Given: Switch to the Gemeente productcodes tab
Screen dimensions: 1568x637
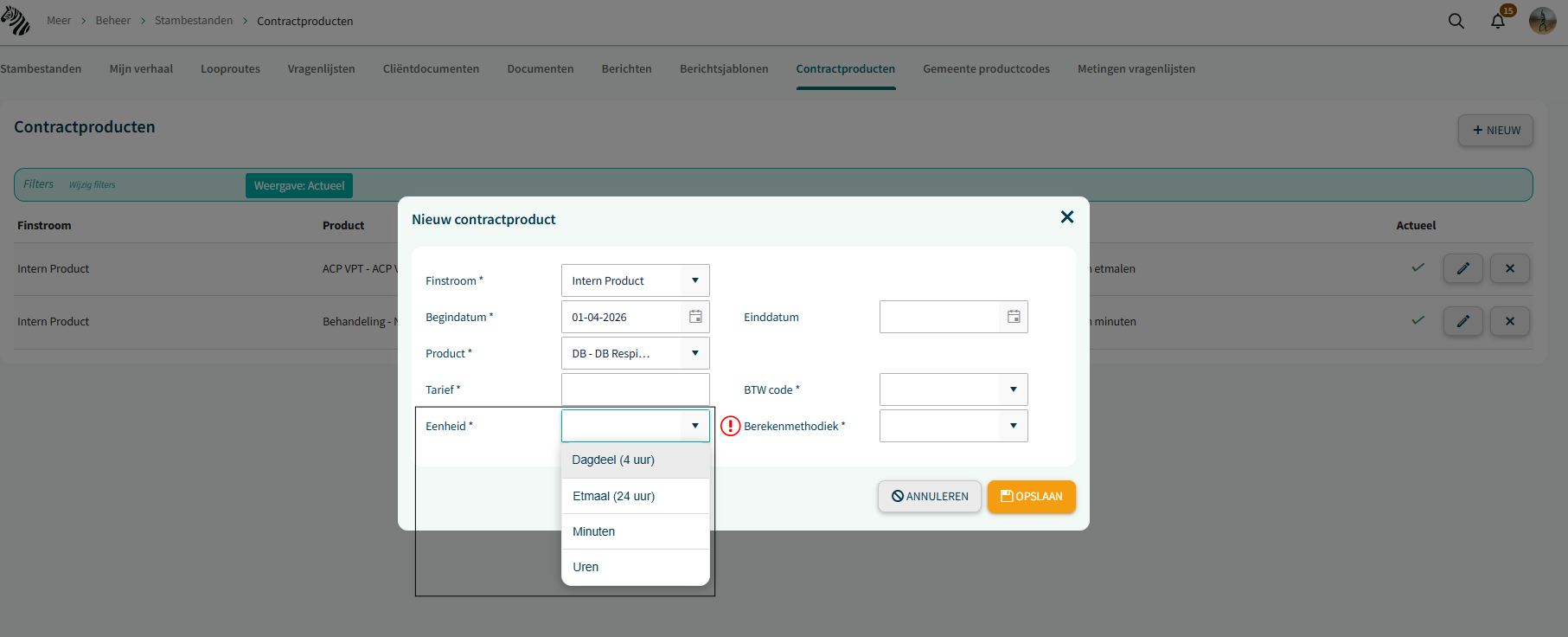Looking at the screenshot, I should pos(986,69).
